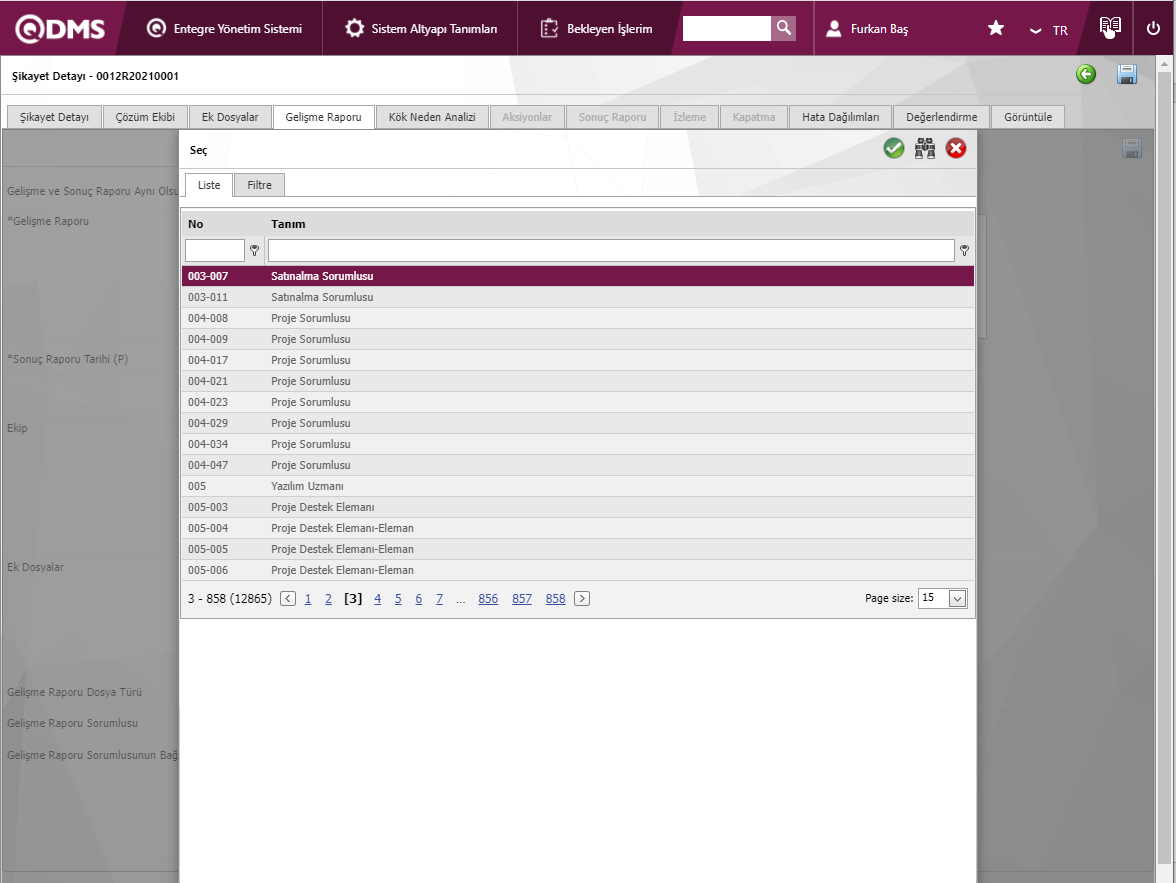The image size is (1176, 883).
Task: Click the binoculars search icon in dialog
Action: tap(925, 149)
